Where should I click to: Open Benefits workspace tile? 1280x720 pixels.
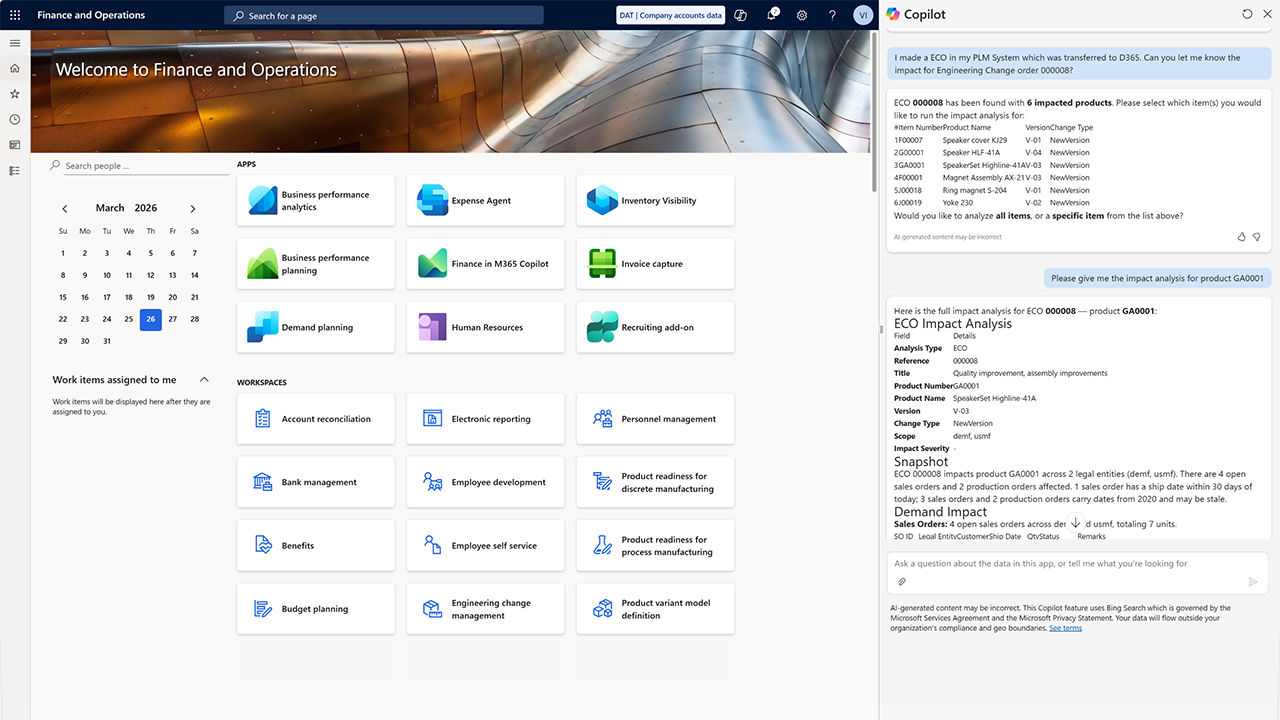pos(316,546)
